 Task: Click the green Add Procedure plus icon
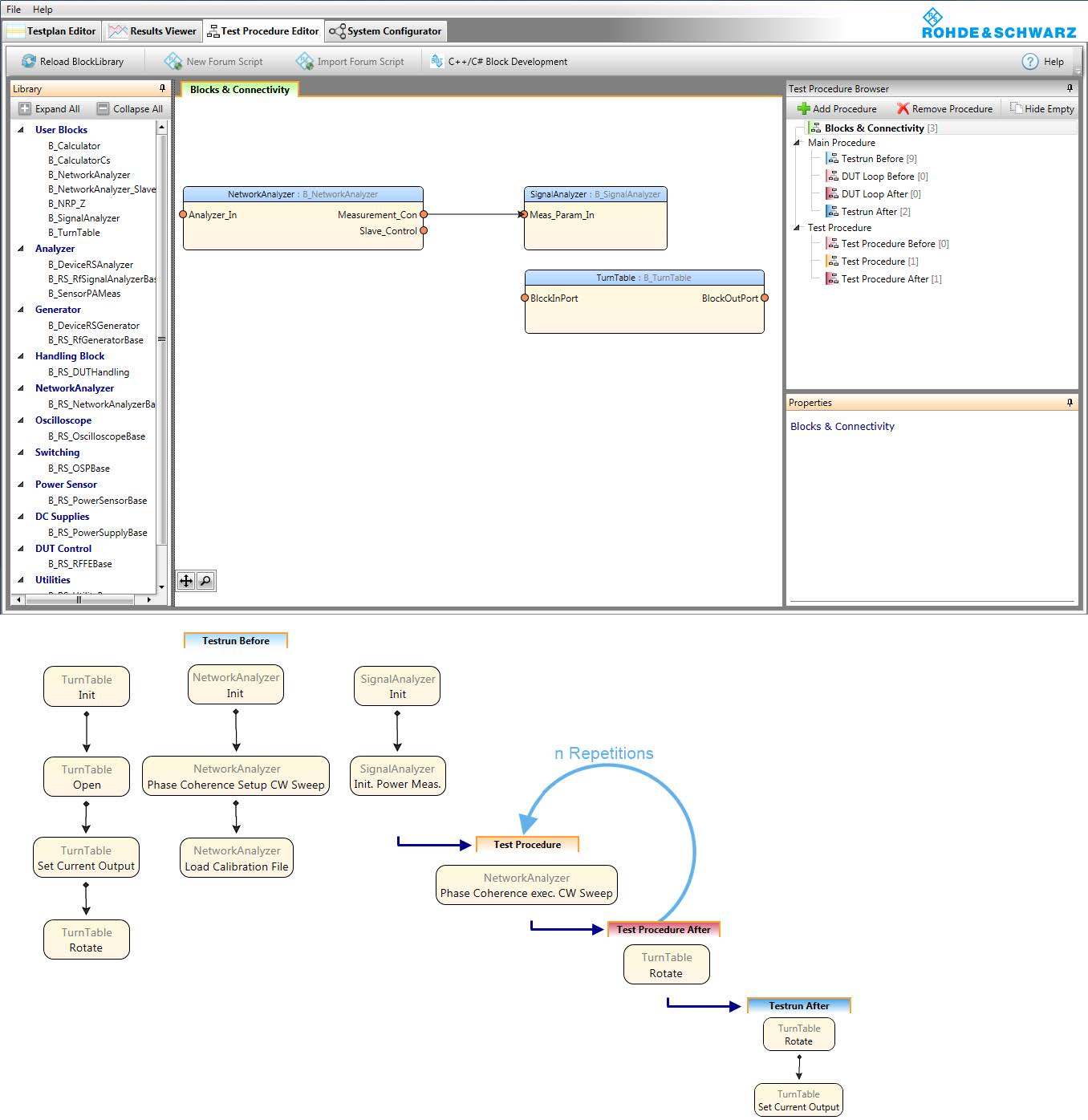(803, 108)
